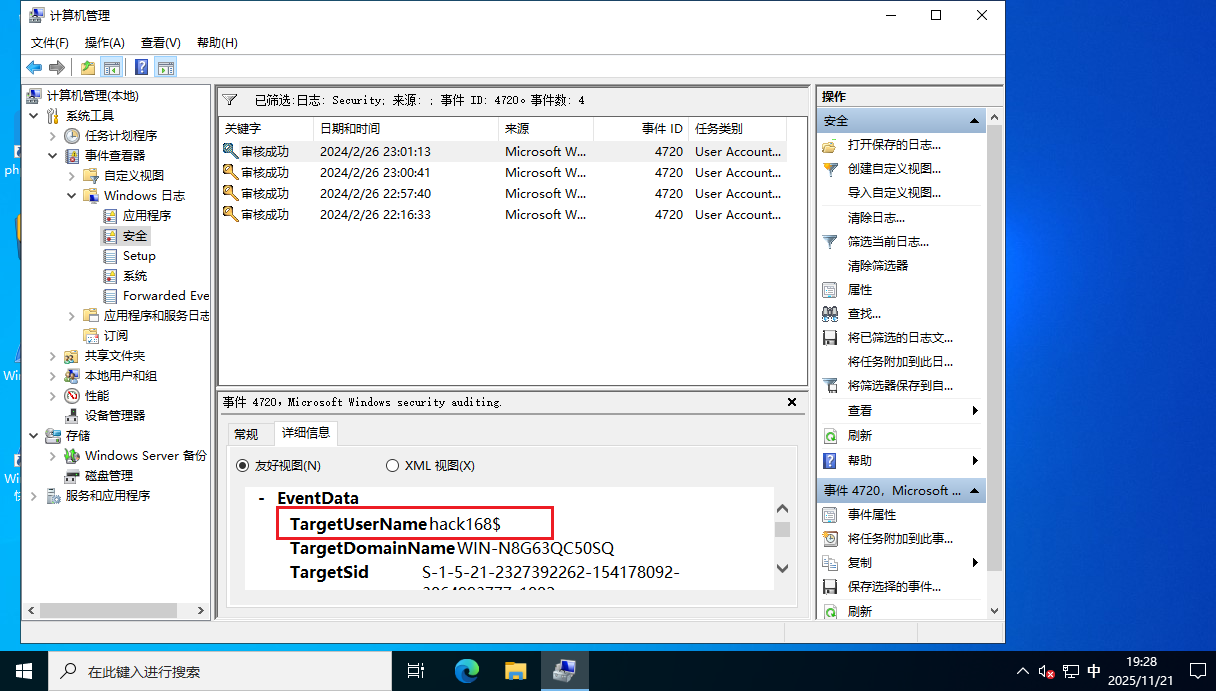
Task: Click the blue Help toolbar icon
Action: (x=141, y=67)
